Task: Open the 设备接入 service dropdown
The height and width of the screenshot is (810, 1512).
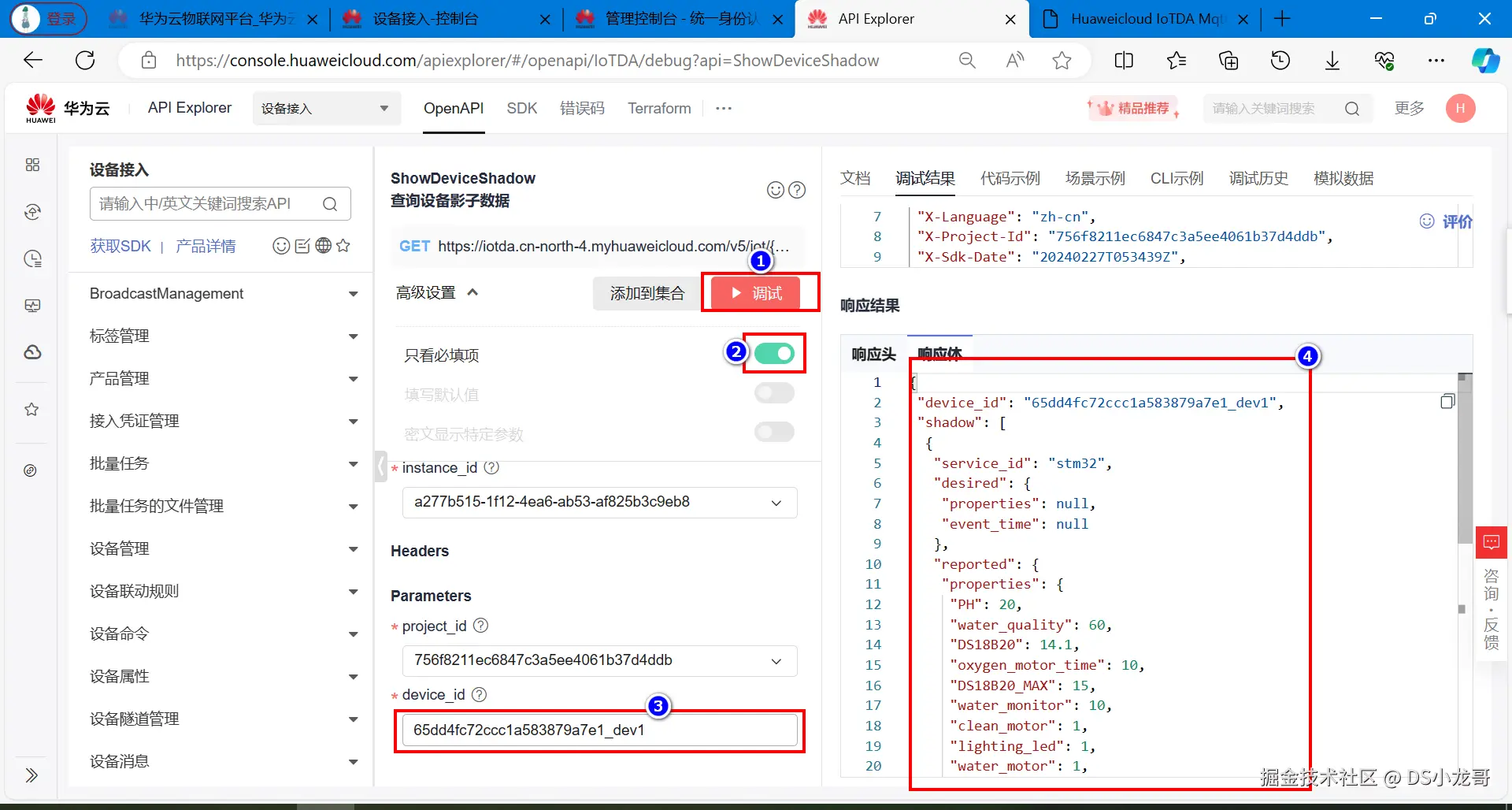Action: 326,109
